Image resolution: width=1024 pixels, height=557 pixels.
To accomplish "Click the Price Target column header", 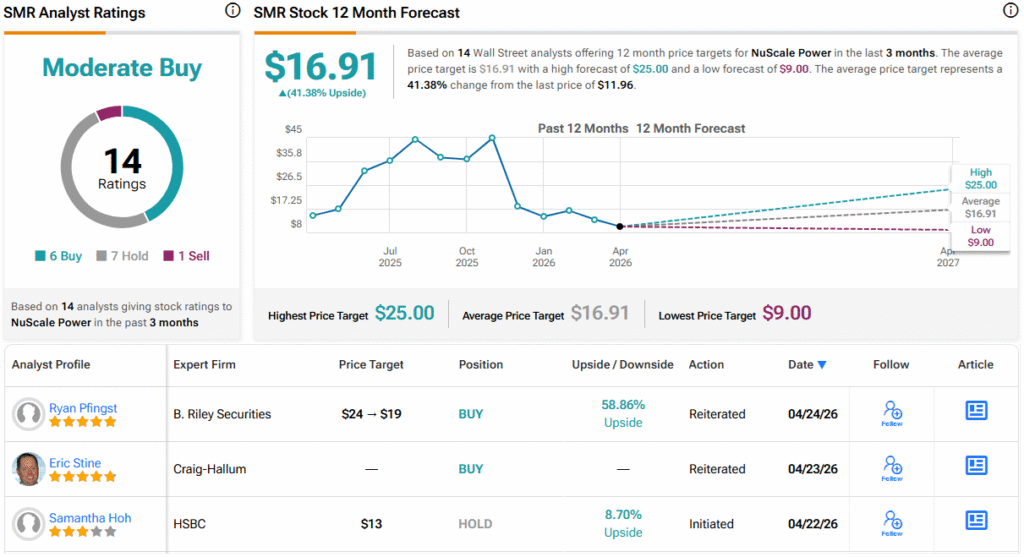I will [x=371, y=365].
